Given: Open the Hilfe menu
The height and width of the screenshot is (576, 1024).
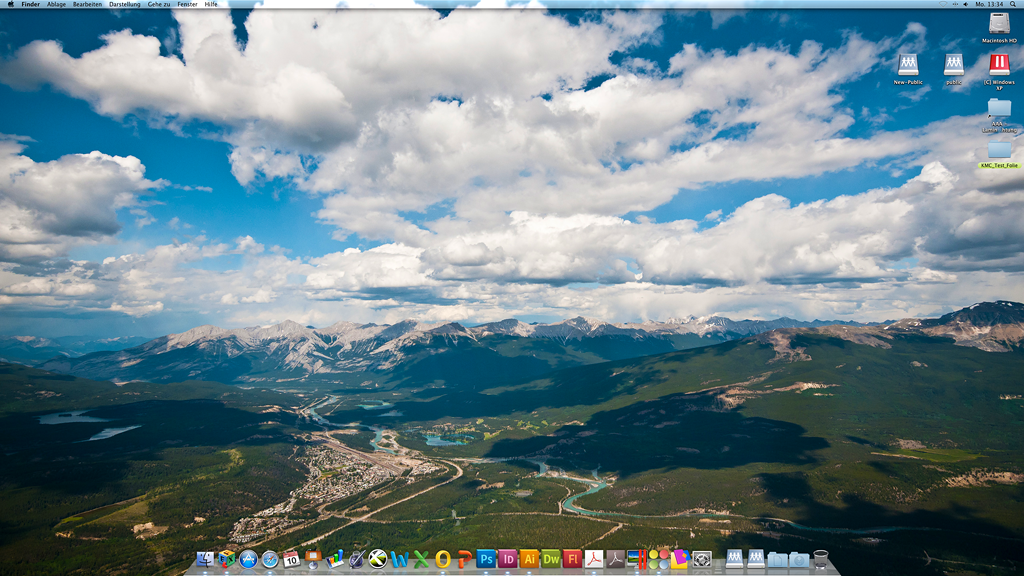Looking at the screenshot, I should coord(211,4).
